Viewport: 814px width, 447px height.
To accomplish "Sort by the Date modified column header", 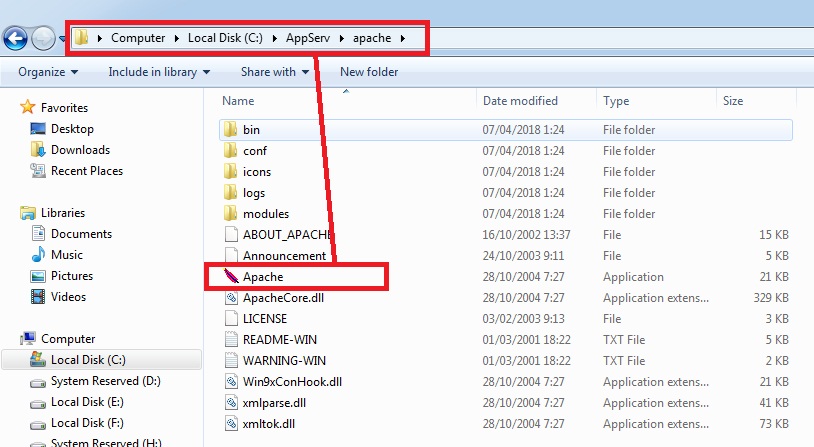I will click(x=520, y=101).
